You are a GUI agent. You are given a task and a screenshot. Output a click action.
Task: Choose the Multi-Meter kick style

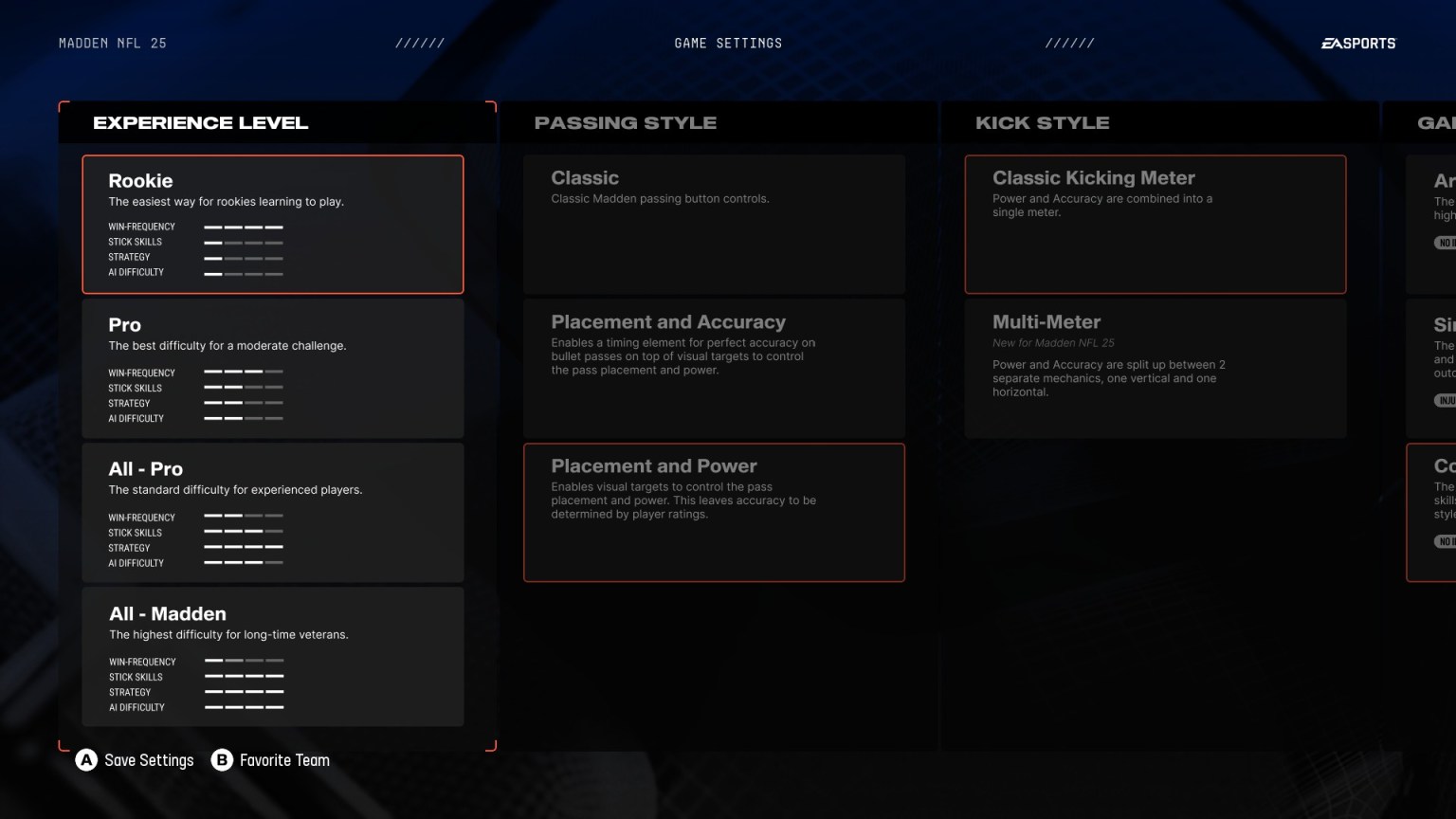pyautogui.click(x=1156, y=369)
